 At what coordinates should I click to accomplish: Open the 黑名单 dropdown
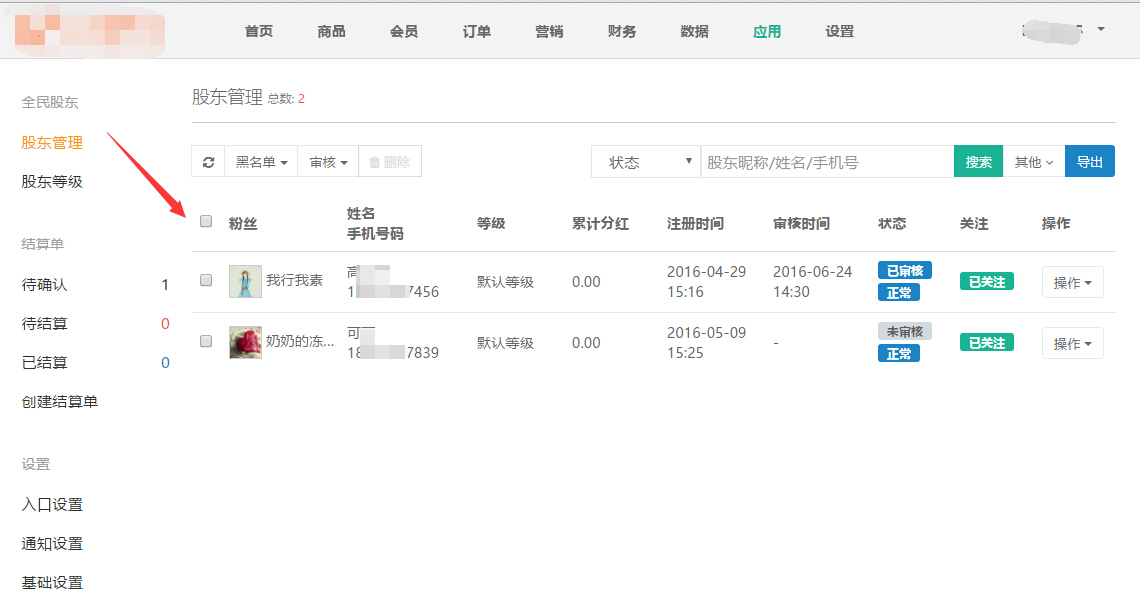pyautogui.click(x=261, y=162)
